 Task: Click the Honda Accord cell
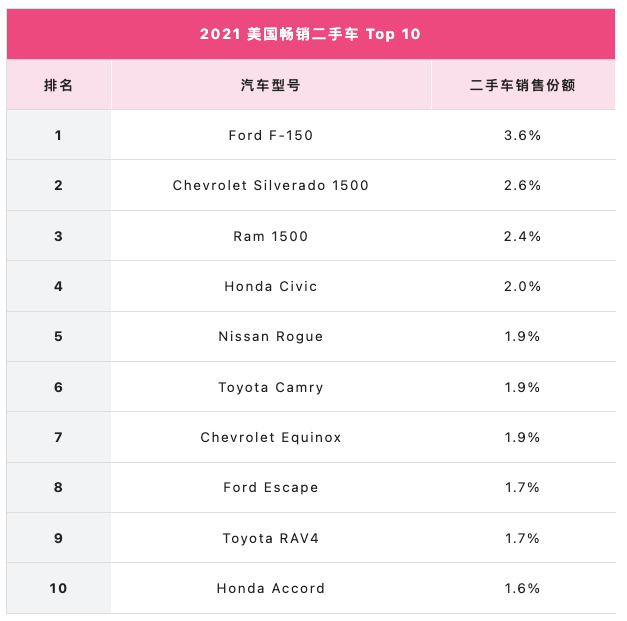pos(271,588)
